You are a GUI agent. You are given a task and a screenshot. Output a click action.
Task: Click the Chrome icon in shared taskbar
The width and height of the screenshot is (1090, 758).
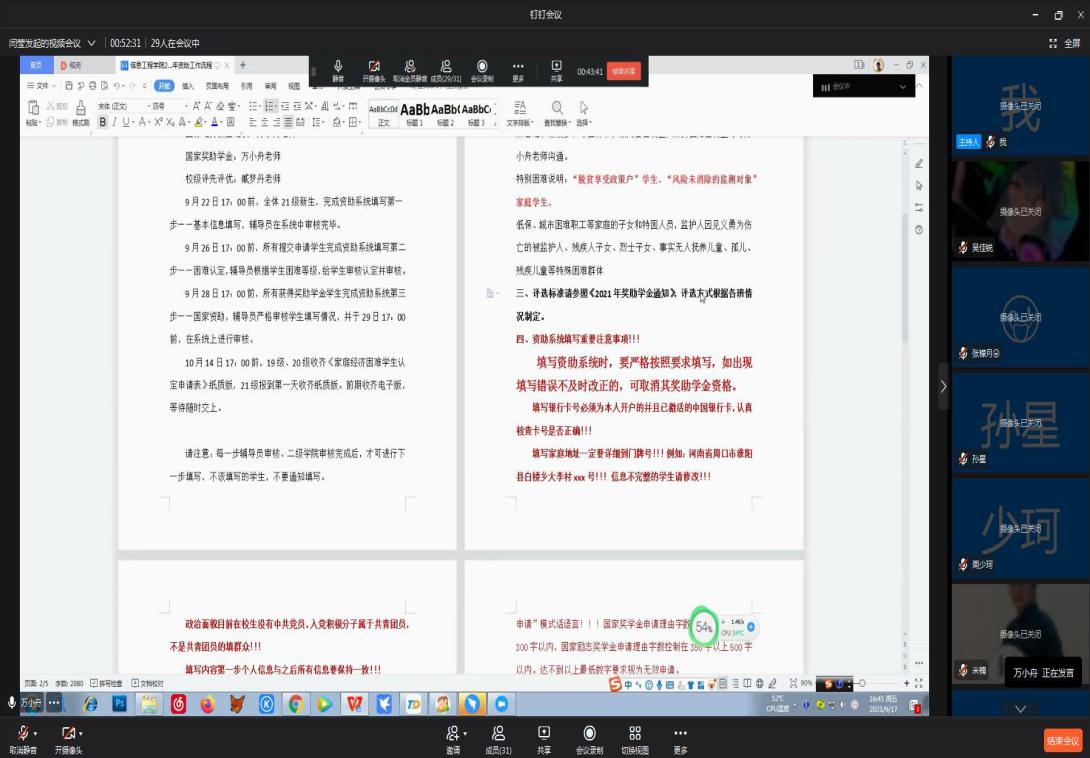tap(296, 704)
